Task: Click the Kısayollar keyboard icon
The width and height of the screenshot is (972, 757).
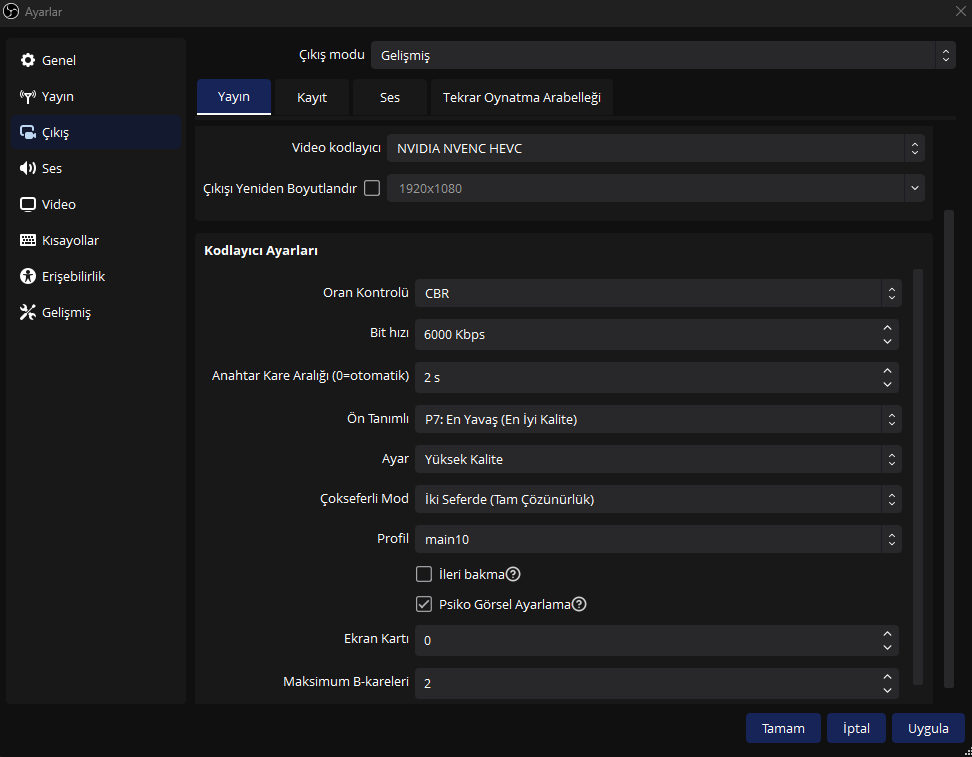Action: [x=28, y=241]
